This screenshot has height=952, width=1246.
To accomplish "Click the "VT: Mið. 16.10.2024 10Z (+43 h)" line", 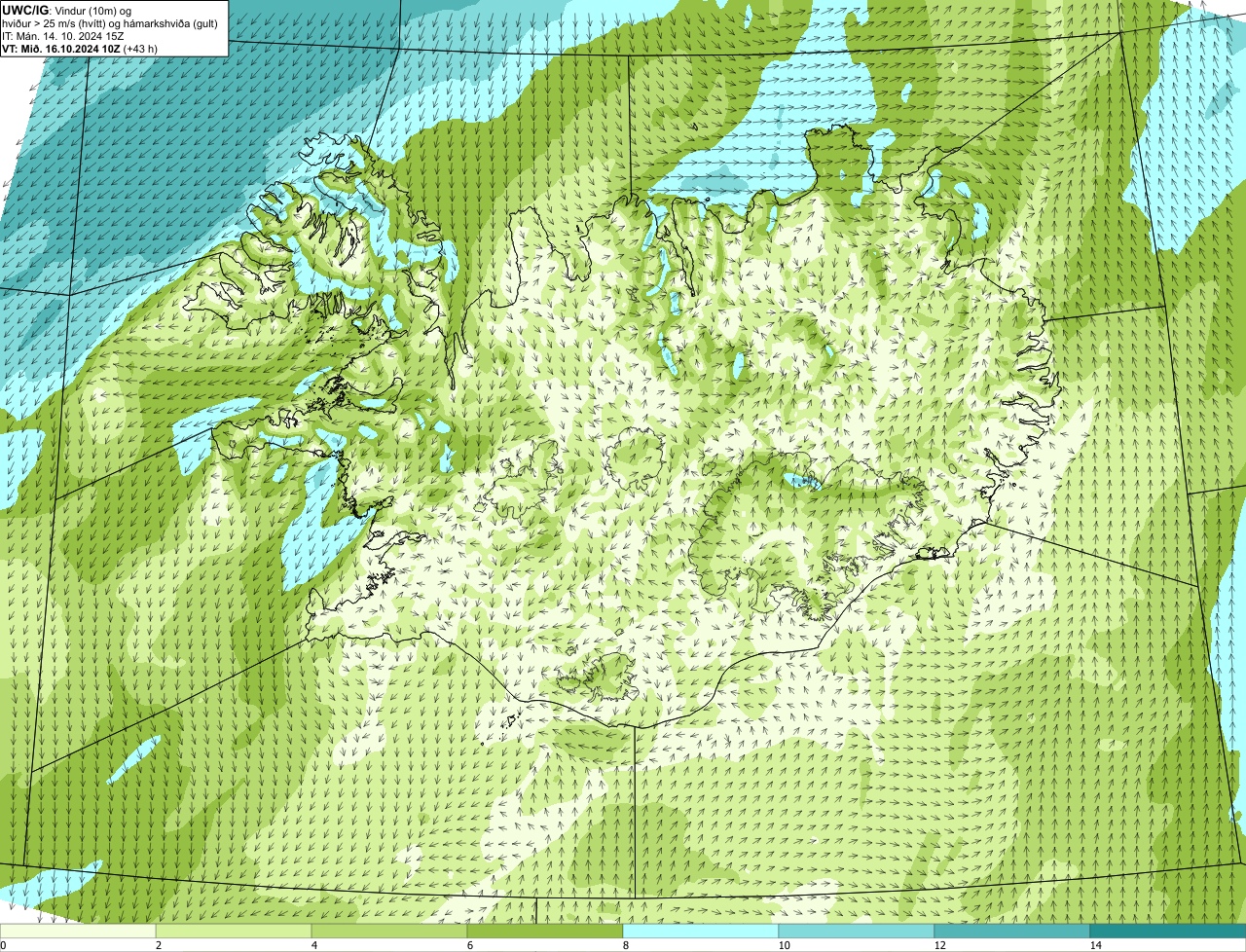I will tap(80, 48).
